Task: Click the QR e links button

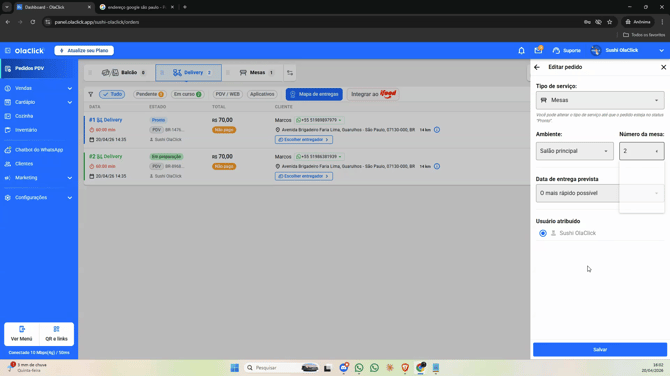Action: click(x=56, y=334)
